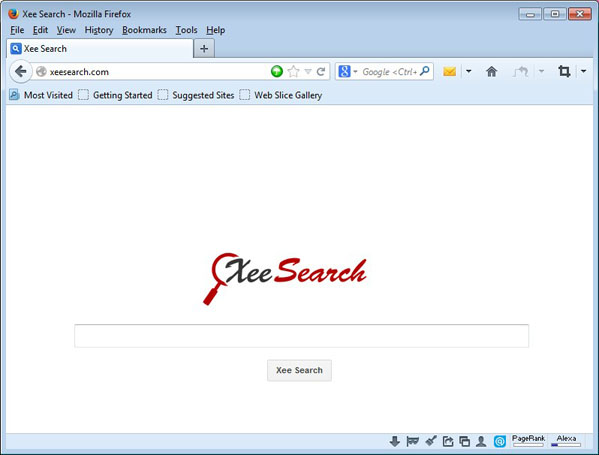Click the green up-arrow icon in address bar
599x455 pixels.
[277, 71]
